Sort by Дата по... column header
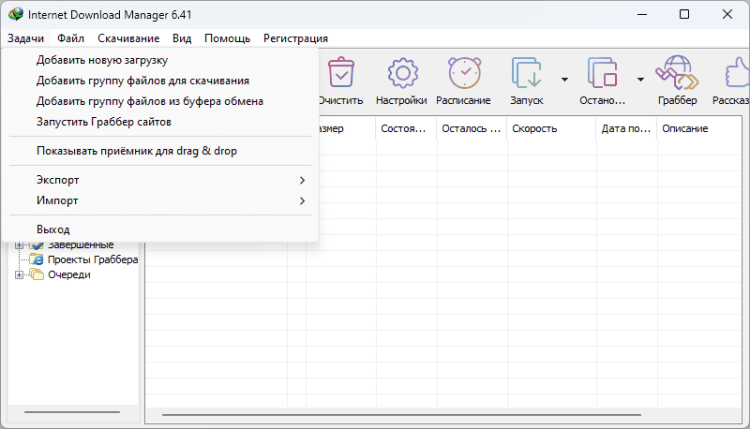Screen dimensions: 750x429 627,128
